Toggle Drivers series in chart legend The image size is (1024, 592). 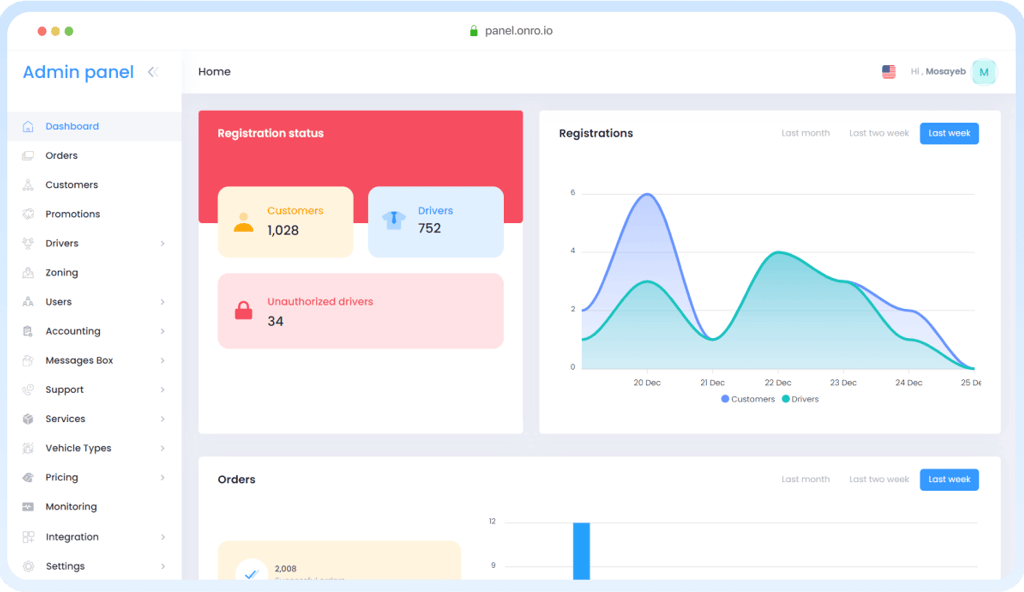coord(800,399)
